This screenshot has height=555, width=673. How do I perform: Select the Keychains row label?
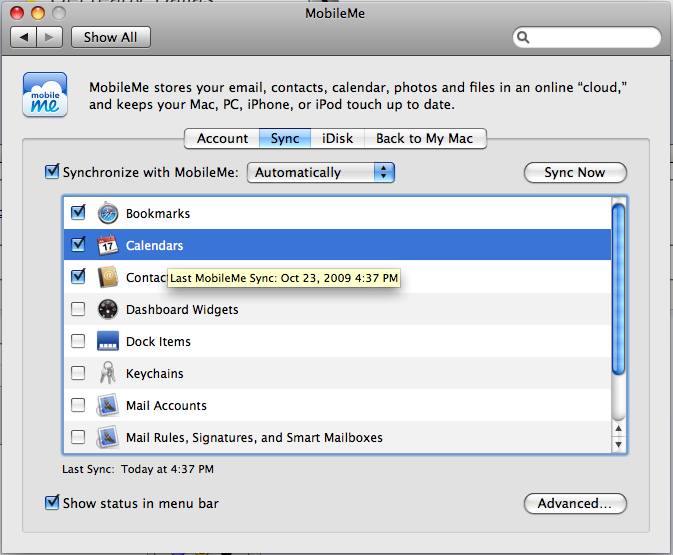(155, 373)
